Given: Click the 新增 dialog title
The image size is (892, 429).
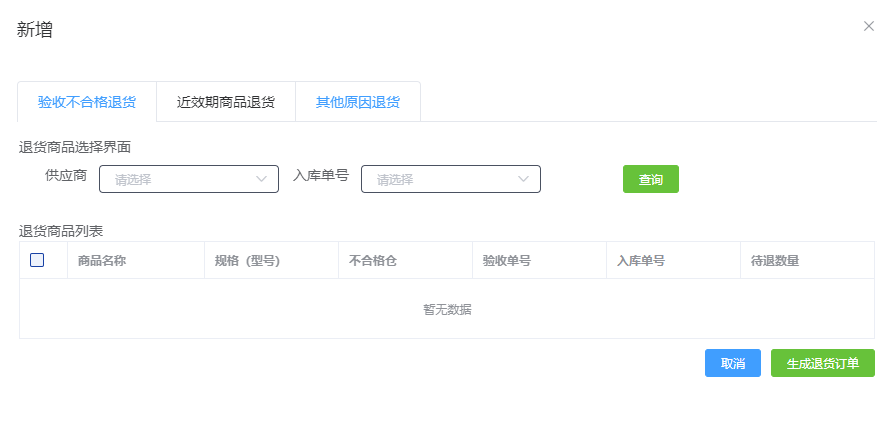Looking at the screenshot, I should tap(35, 30).
